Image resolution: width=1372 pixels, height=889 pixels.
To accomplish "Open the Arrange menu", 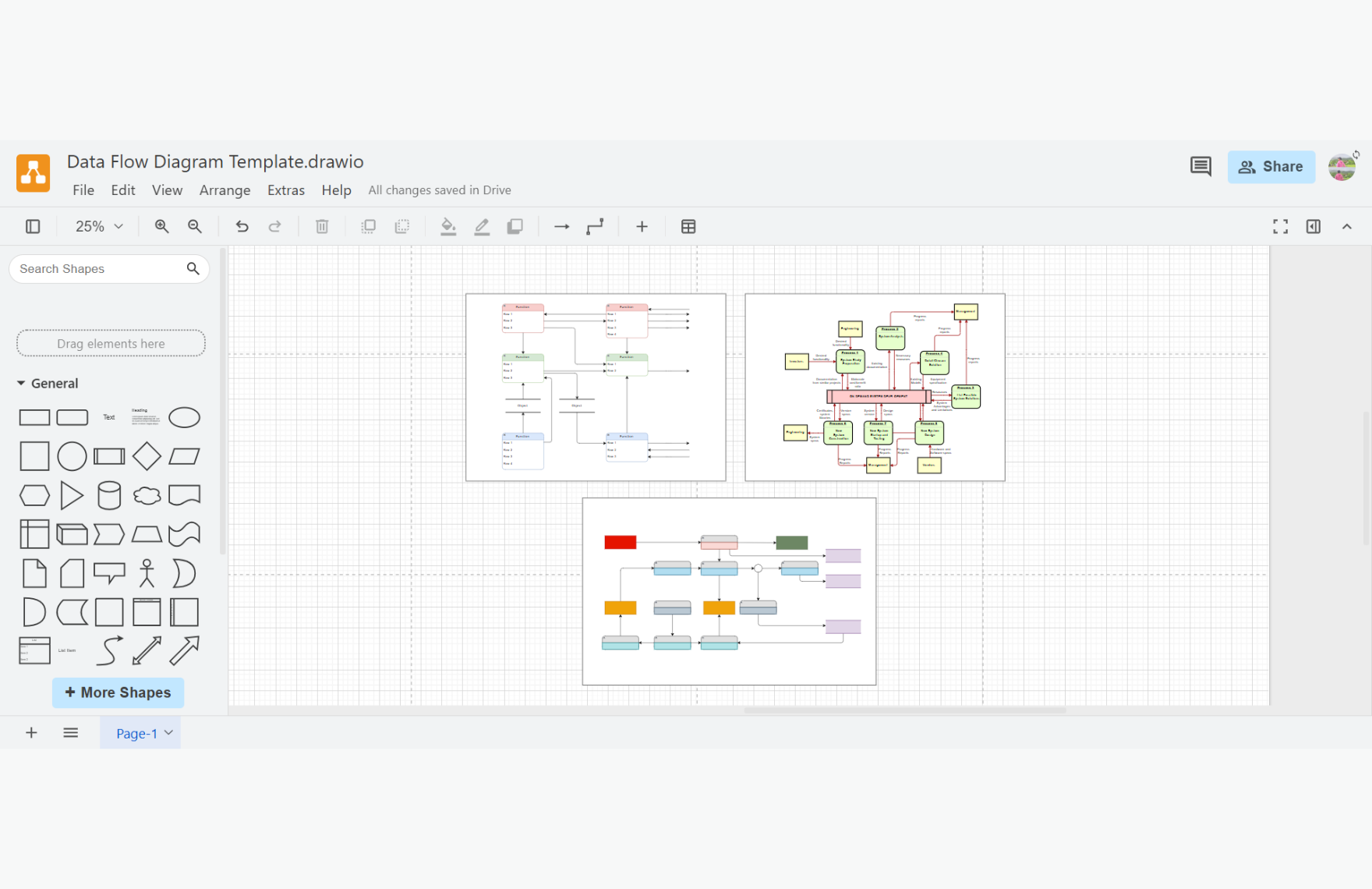I will (225, 190).
